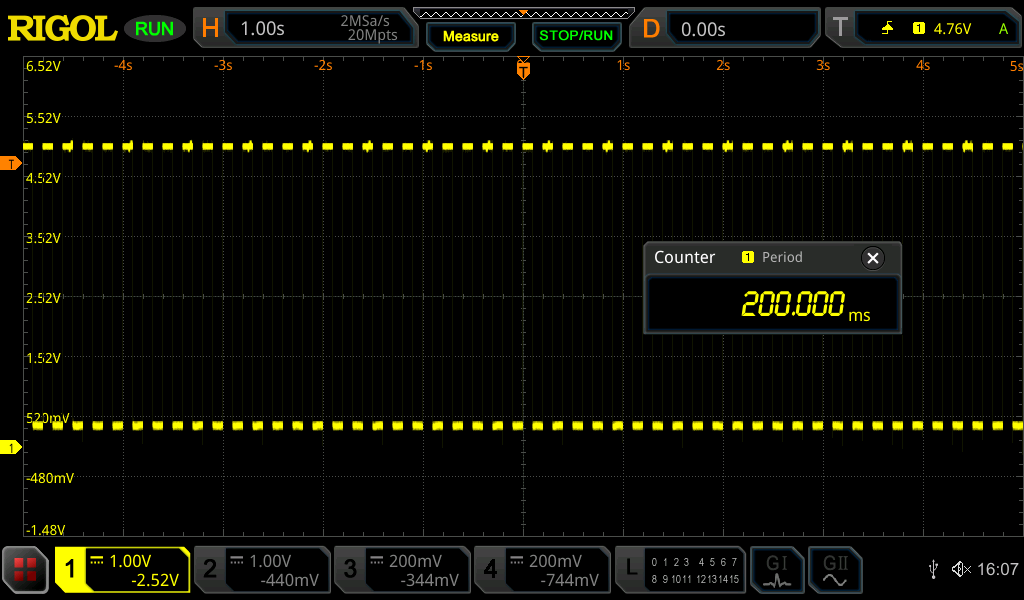
Task: Adjust channel 1 scale 1.00V
Action: [x=130, y=561]
